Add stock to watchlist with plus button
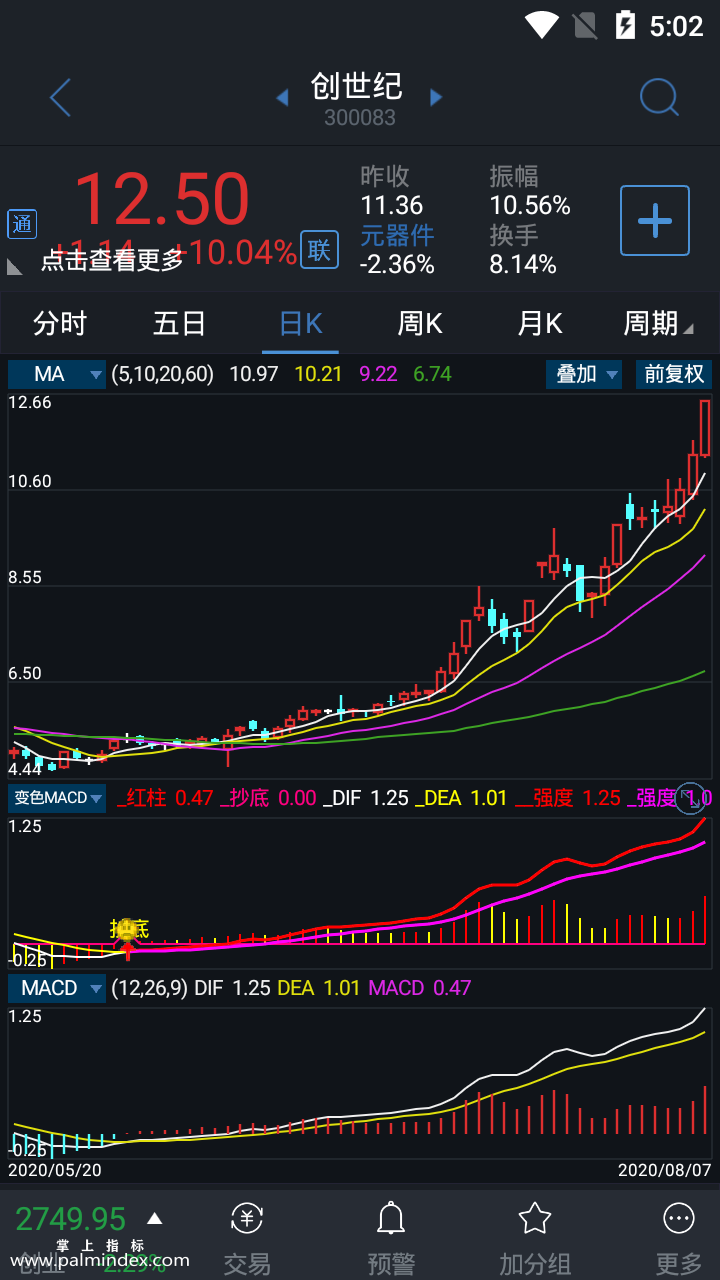720x1280 pixels. (655, 220)
